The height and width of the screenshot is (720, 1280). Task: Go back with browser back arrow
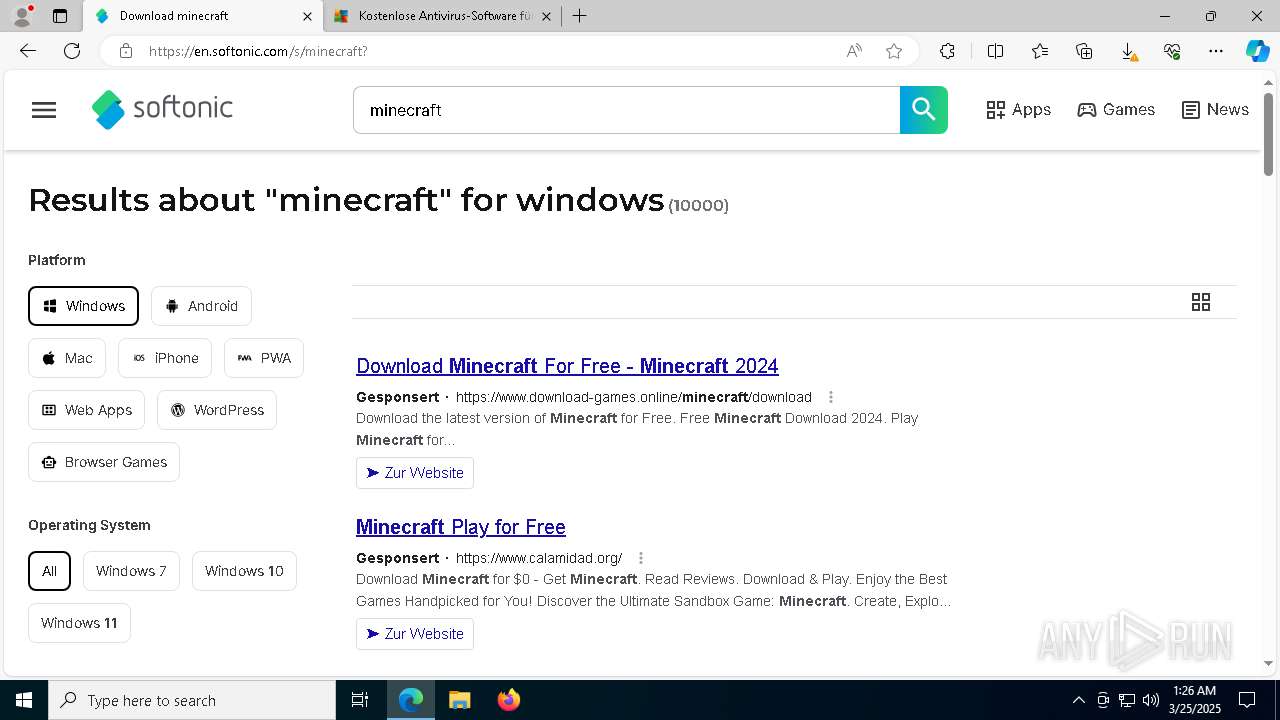(x=28, y=51)
